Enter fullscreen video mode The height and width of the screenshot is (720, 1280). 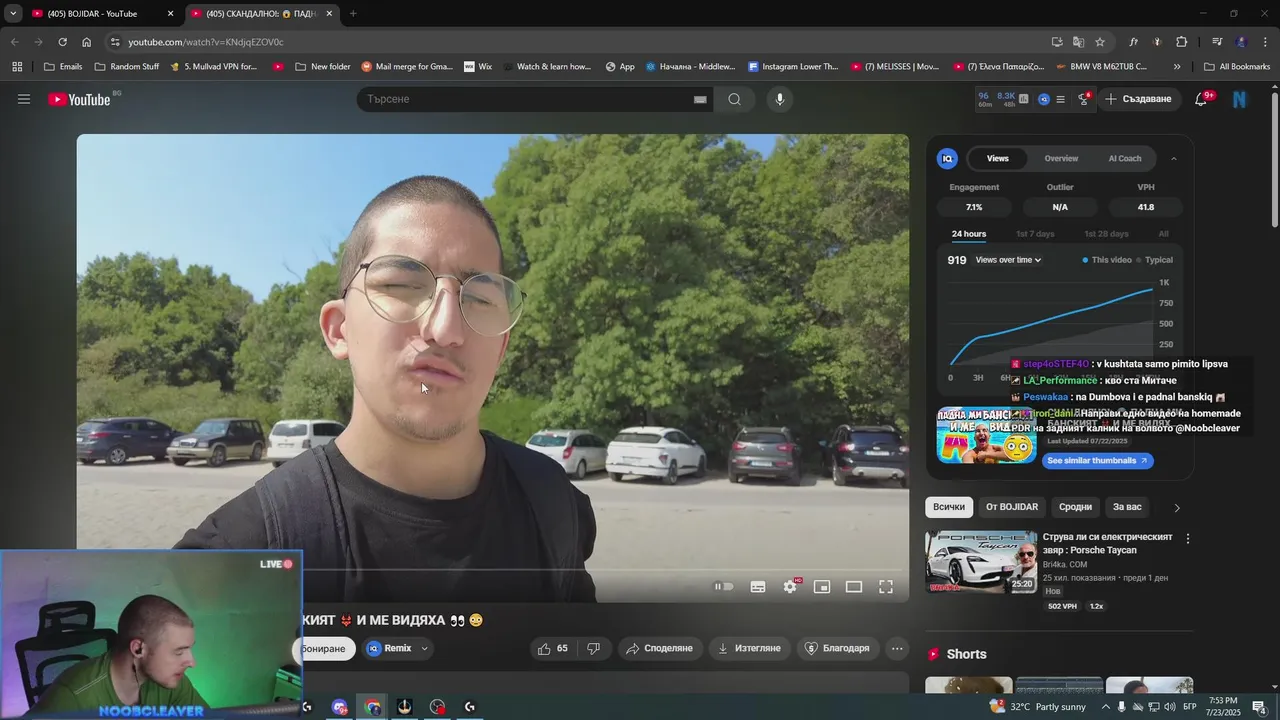(x=886, y=587)
